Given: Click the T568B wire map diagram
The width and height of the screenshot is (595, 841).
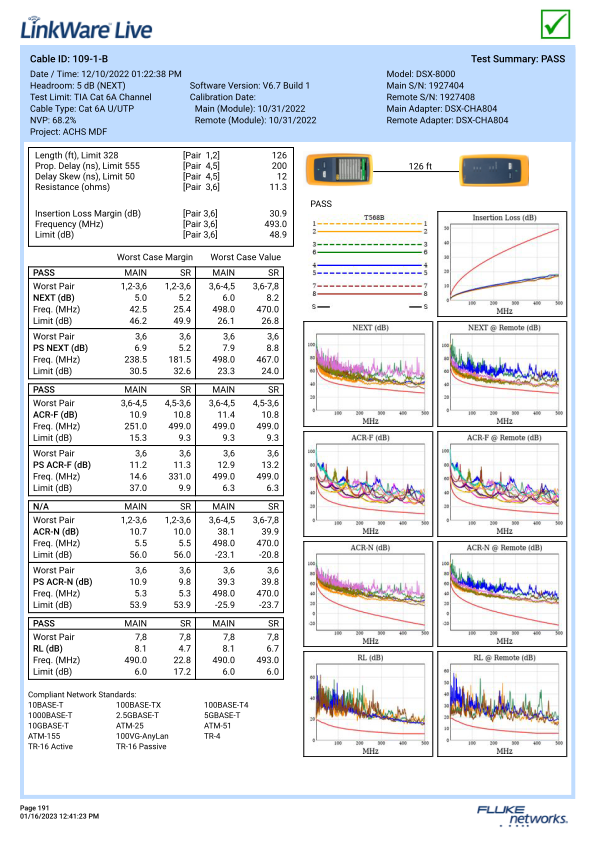Looking at the screenshot, I should tap(370, 262).
